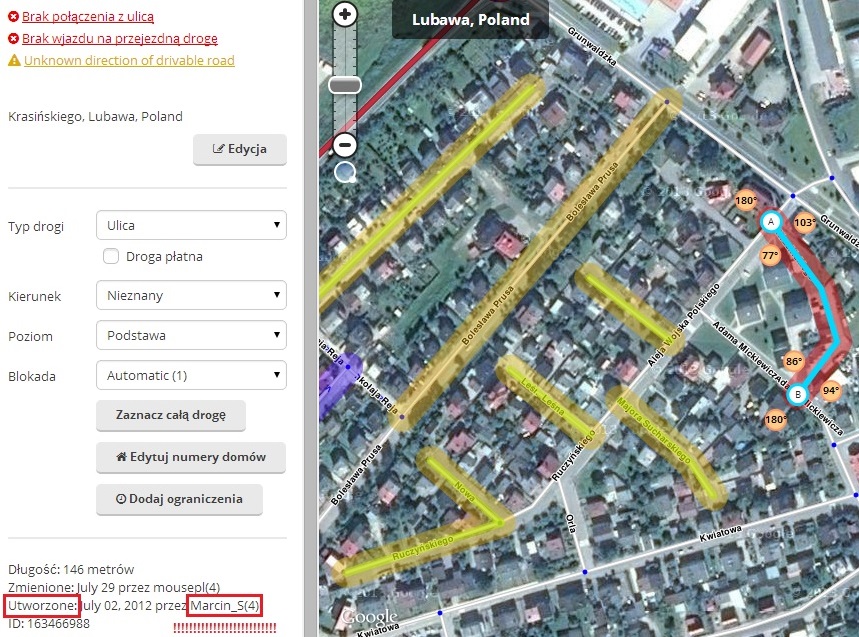Click the segment endpoint marker A
859x637 pixels.
coord(771,222)
